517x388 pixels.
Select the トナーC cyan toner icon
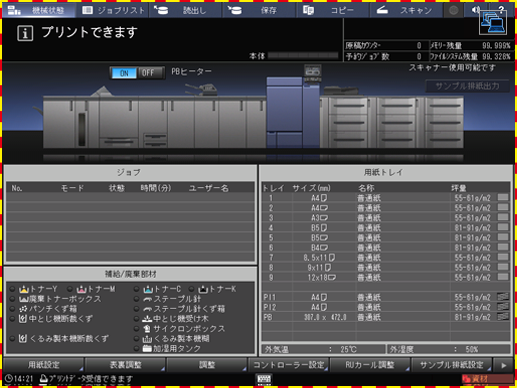[x=148, y=289]
